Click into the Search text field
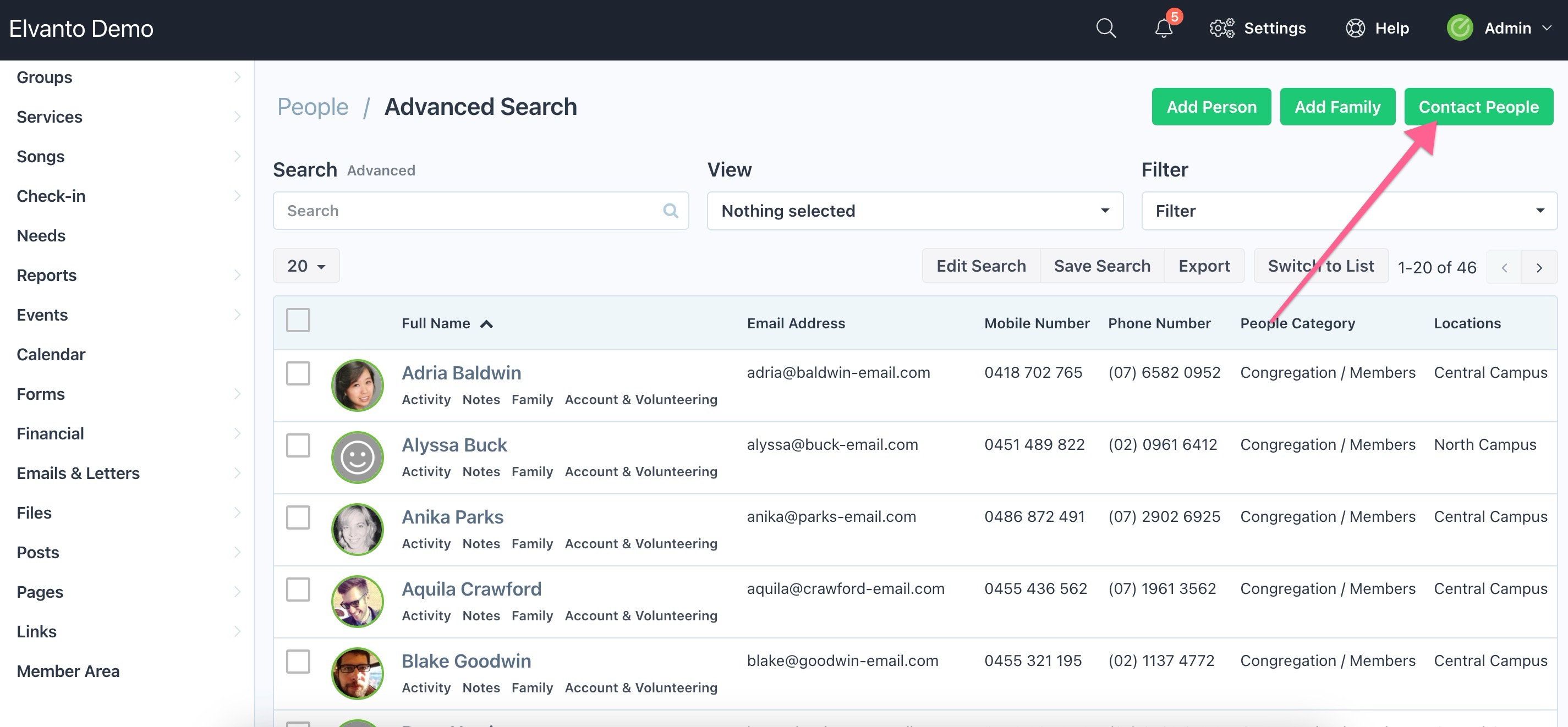The image size is (1568, 727). [x=469, y=211]
